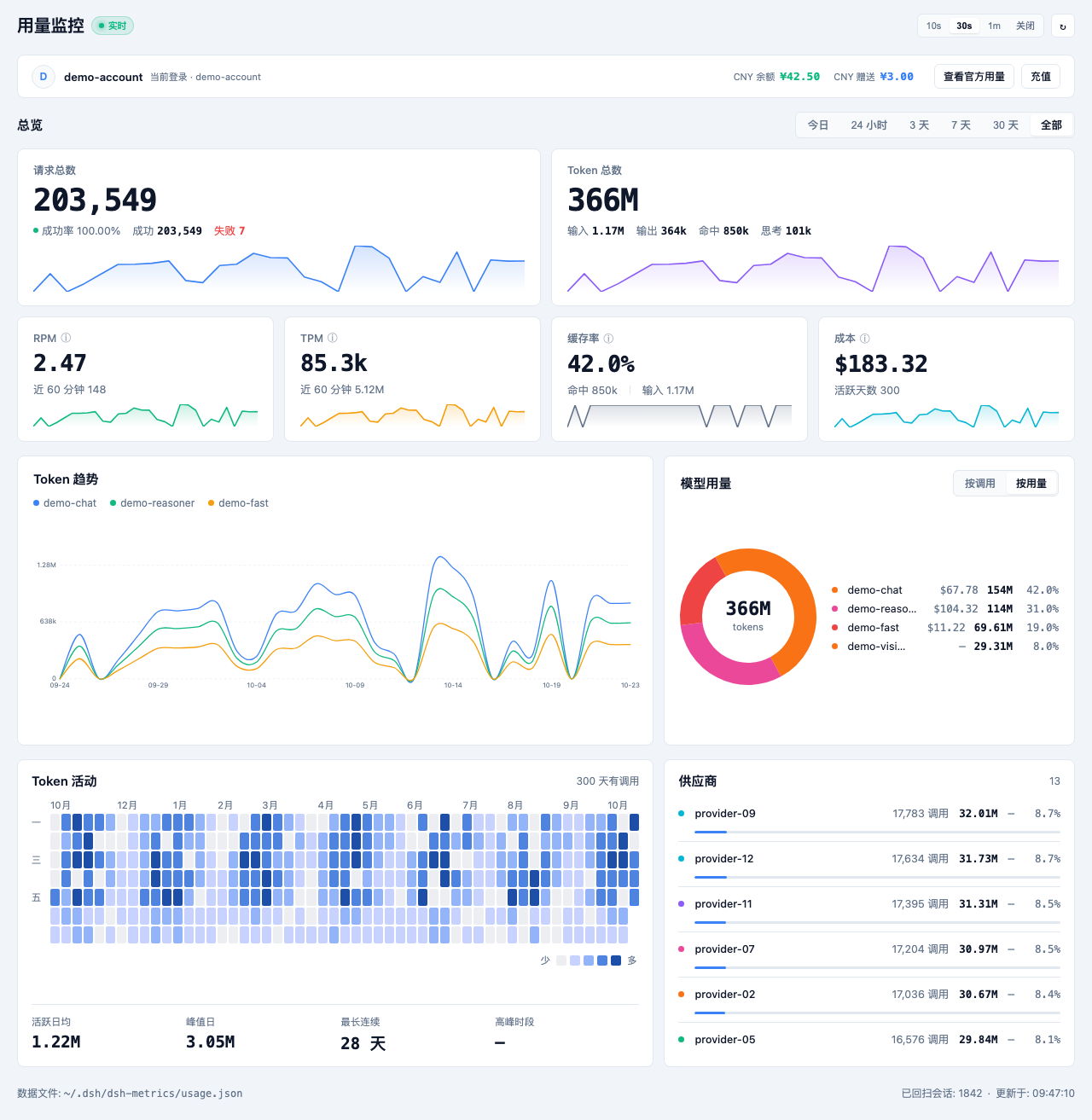The width and height of the screenshot is (1092, 1120).
Task: Toggle demo-reasoner series in Token trend legend
Action: 153,503
